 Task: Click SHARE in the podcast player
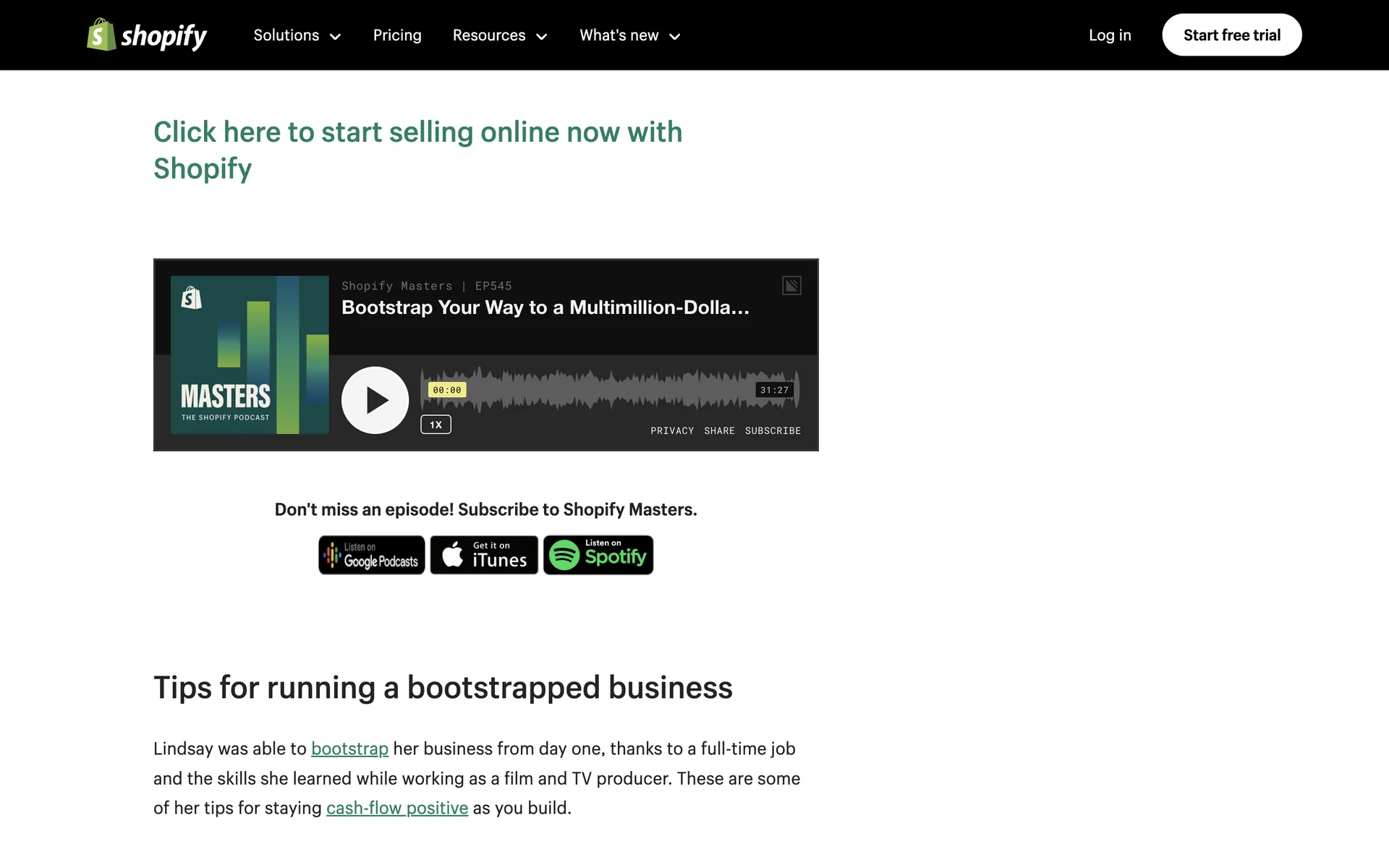click(719, 430)
